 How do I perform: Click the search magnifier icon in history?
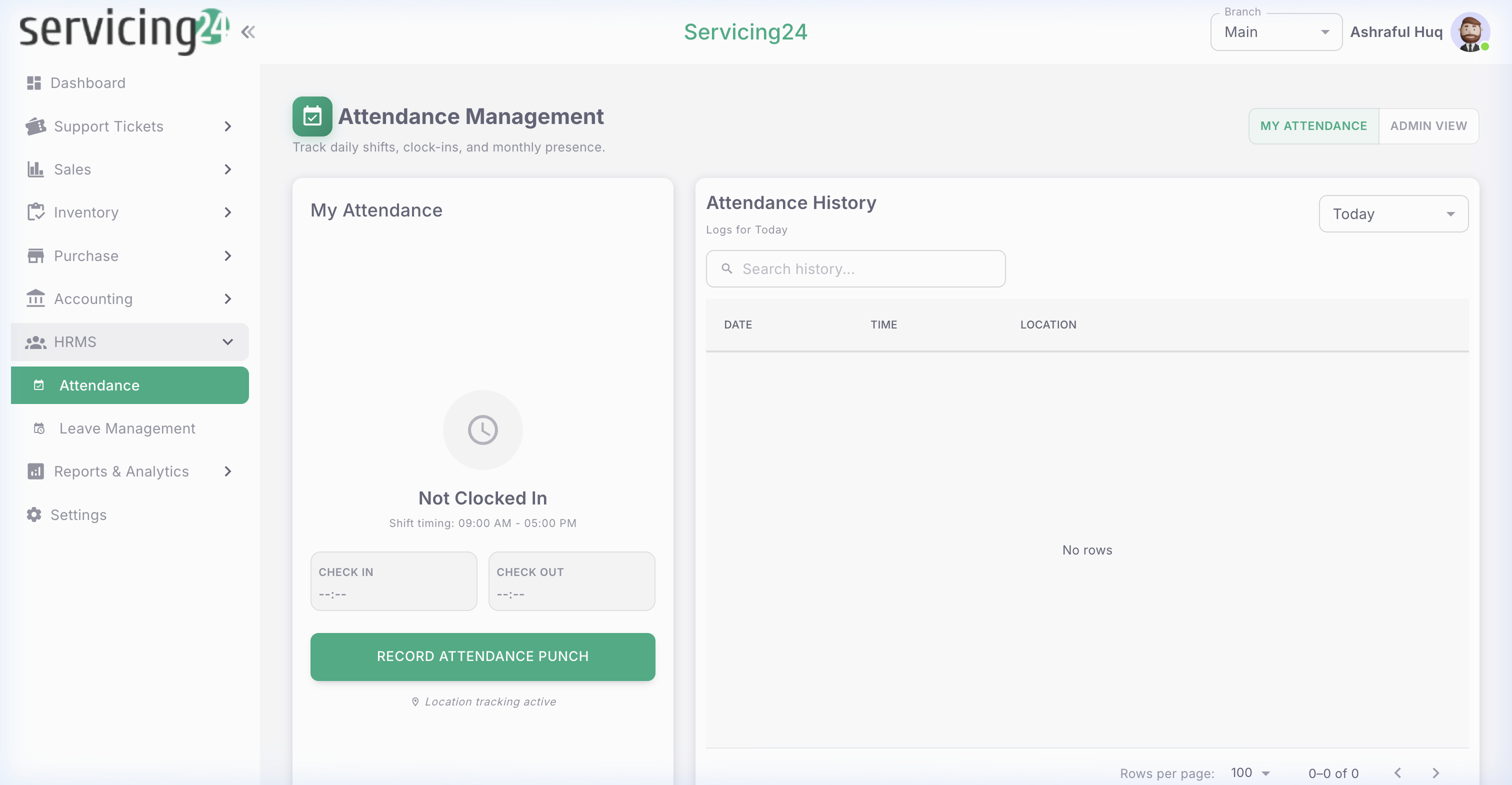(x=726, y=268)
